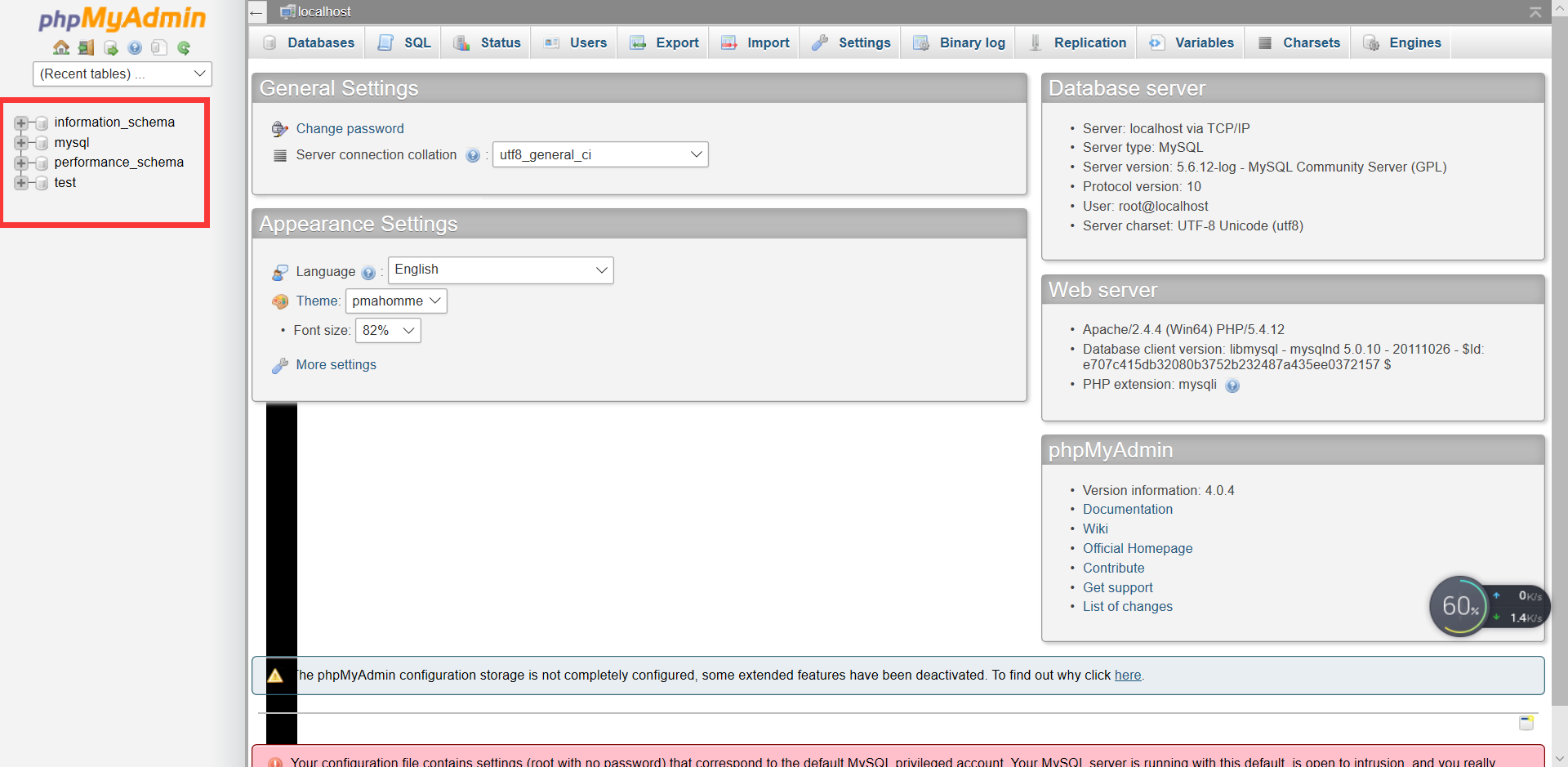Switch to the Binary log tab
Viewport: 1568px width, 767px height.
(959, 42)
